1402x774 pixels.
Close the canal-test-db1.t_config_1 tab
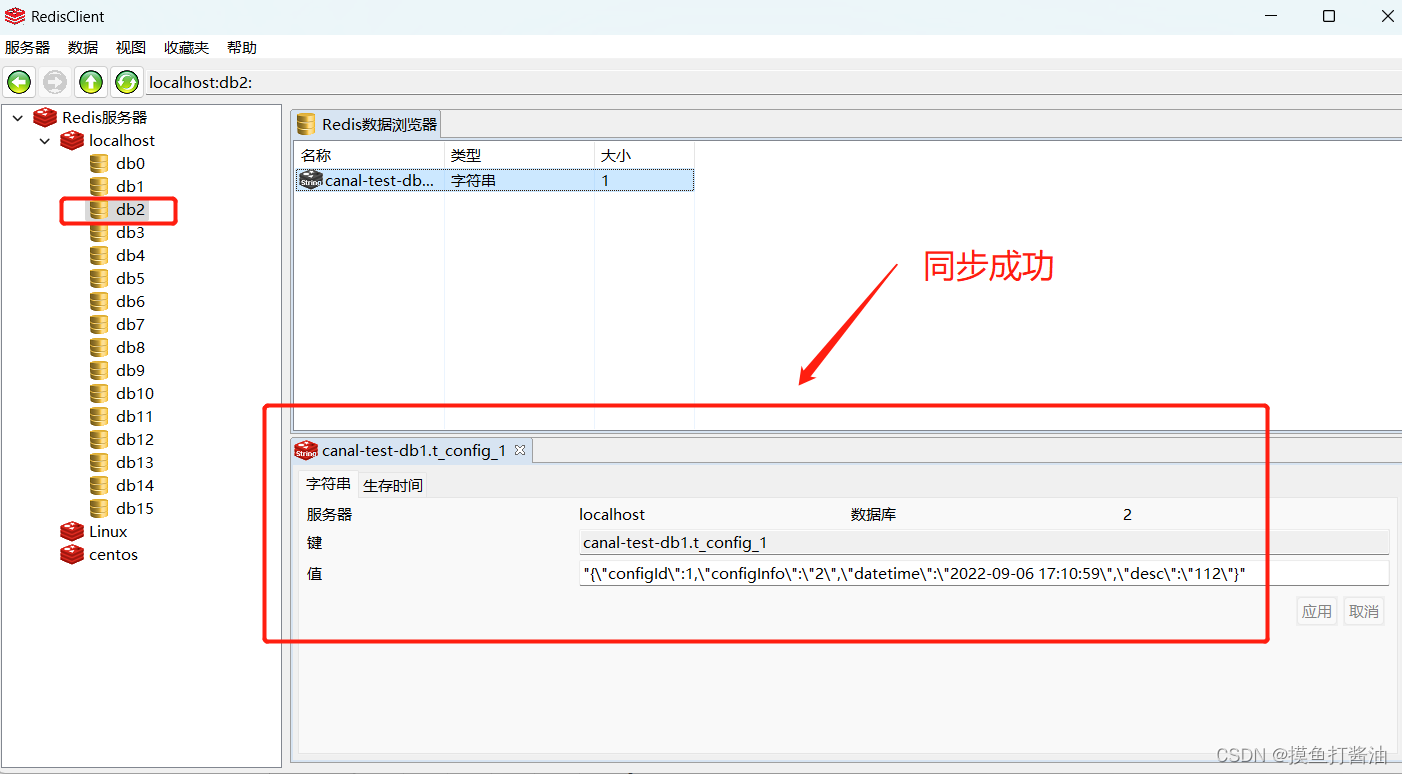click(x=519, y=450)
